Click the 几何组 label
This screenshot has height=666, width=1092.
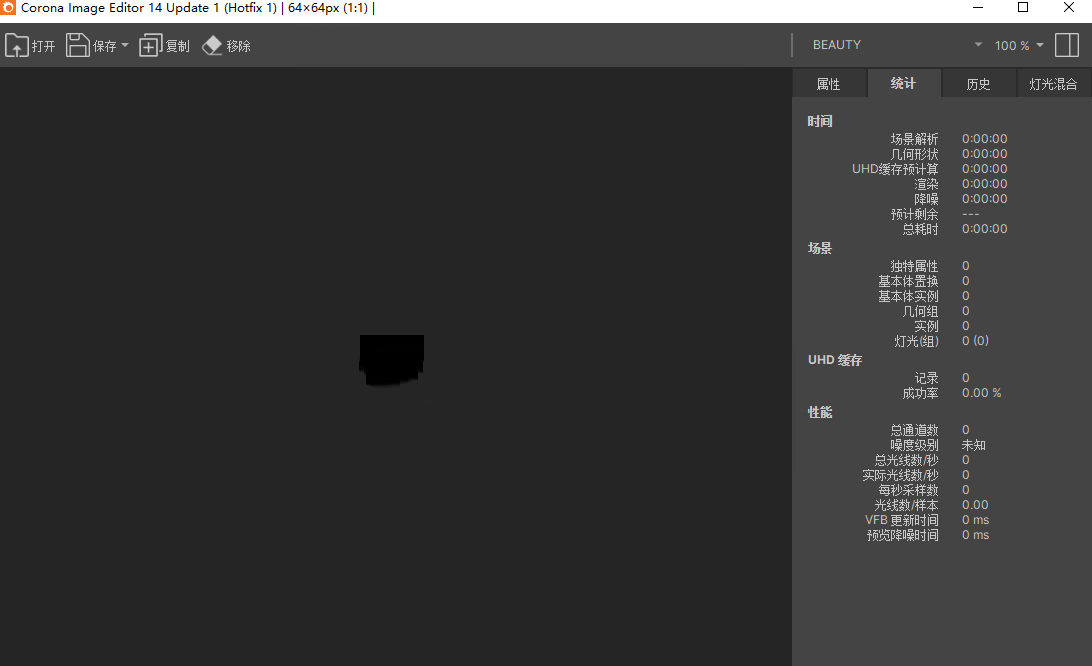(x=920, y=311)
